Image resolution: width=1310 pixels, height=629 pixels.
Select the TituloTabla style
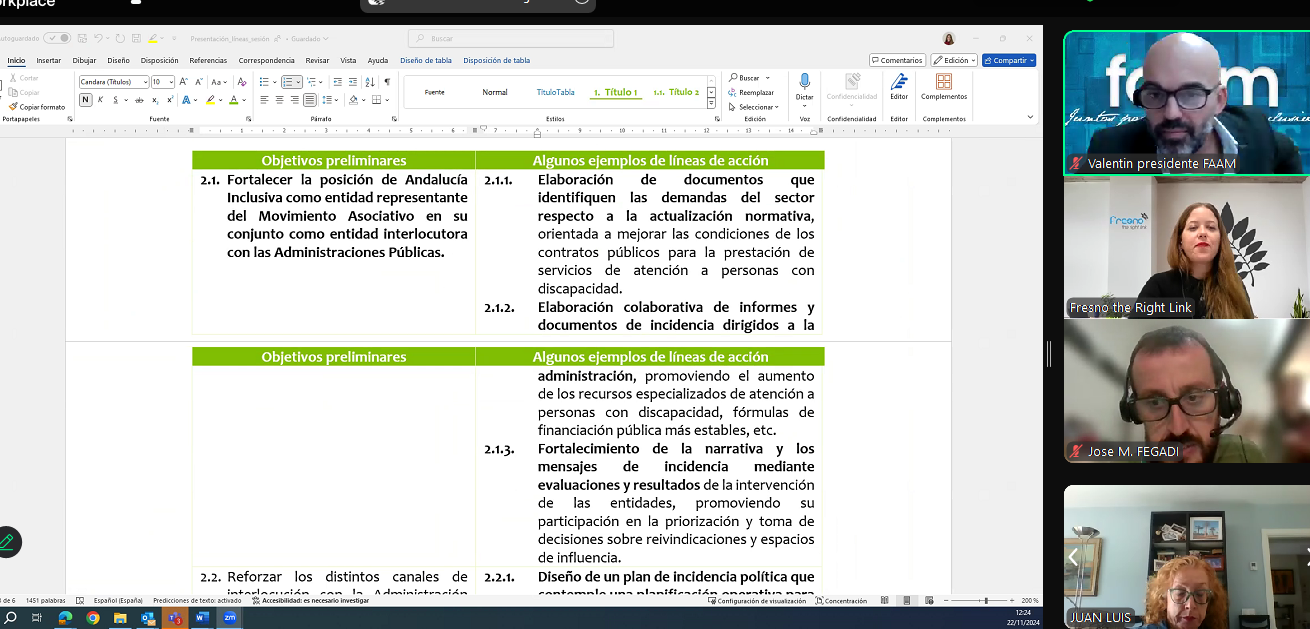(x=555, y=92)
